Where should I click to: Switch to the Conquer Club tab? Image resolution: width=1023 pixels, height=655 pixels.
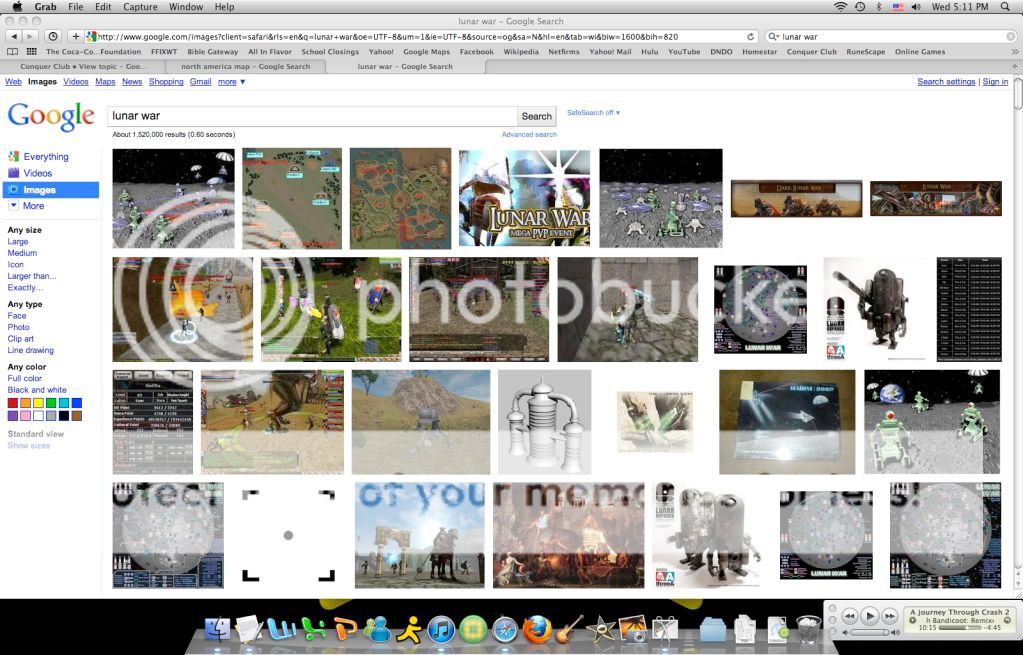pos(84,66)
